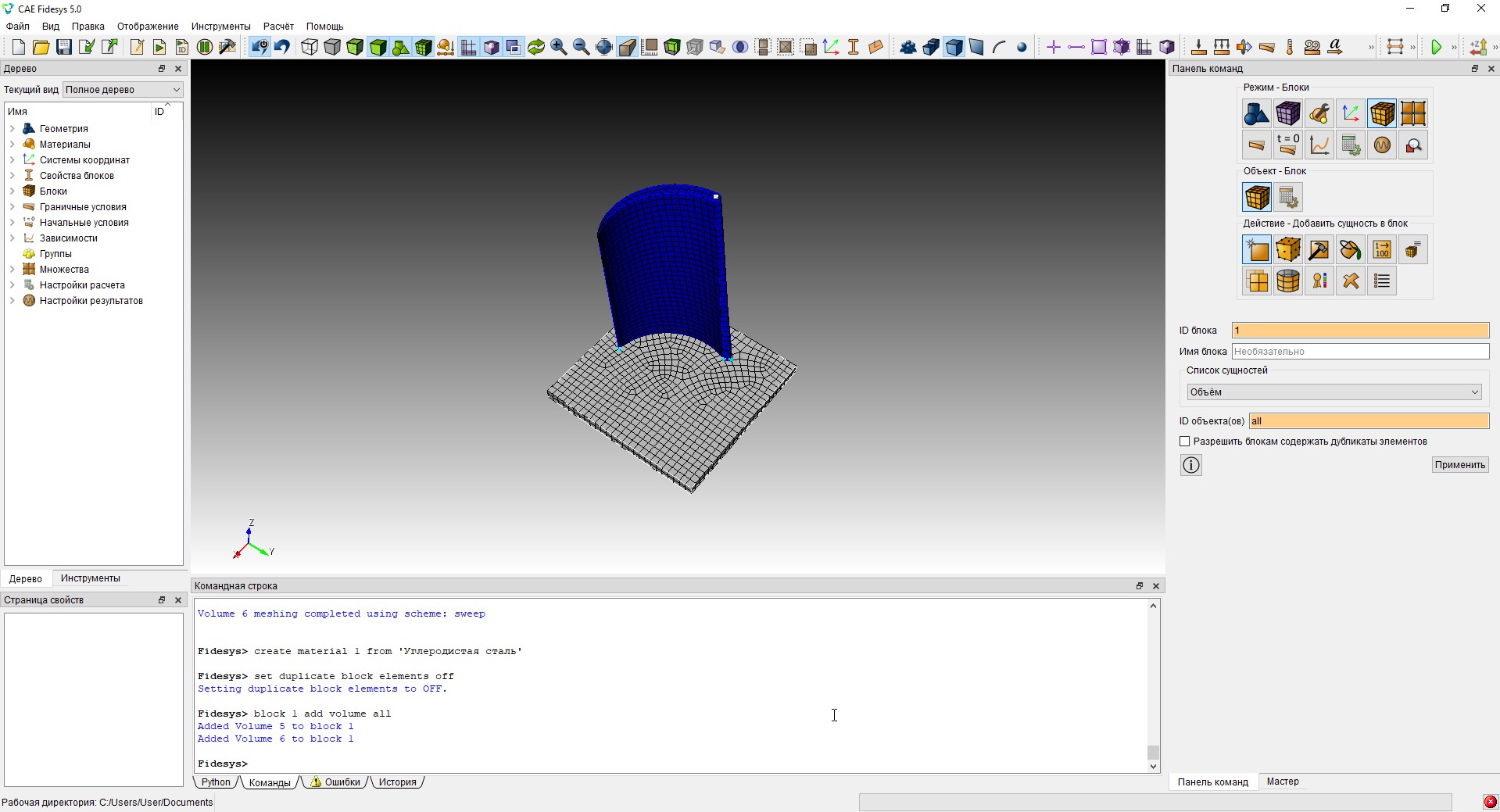
Task: Enable allow duplicate elements in blocks checkbox
Action: (x=1185, y=442)
